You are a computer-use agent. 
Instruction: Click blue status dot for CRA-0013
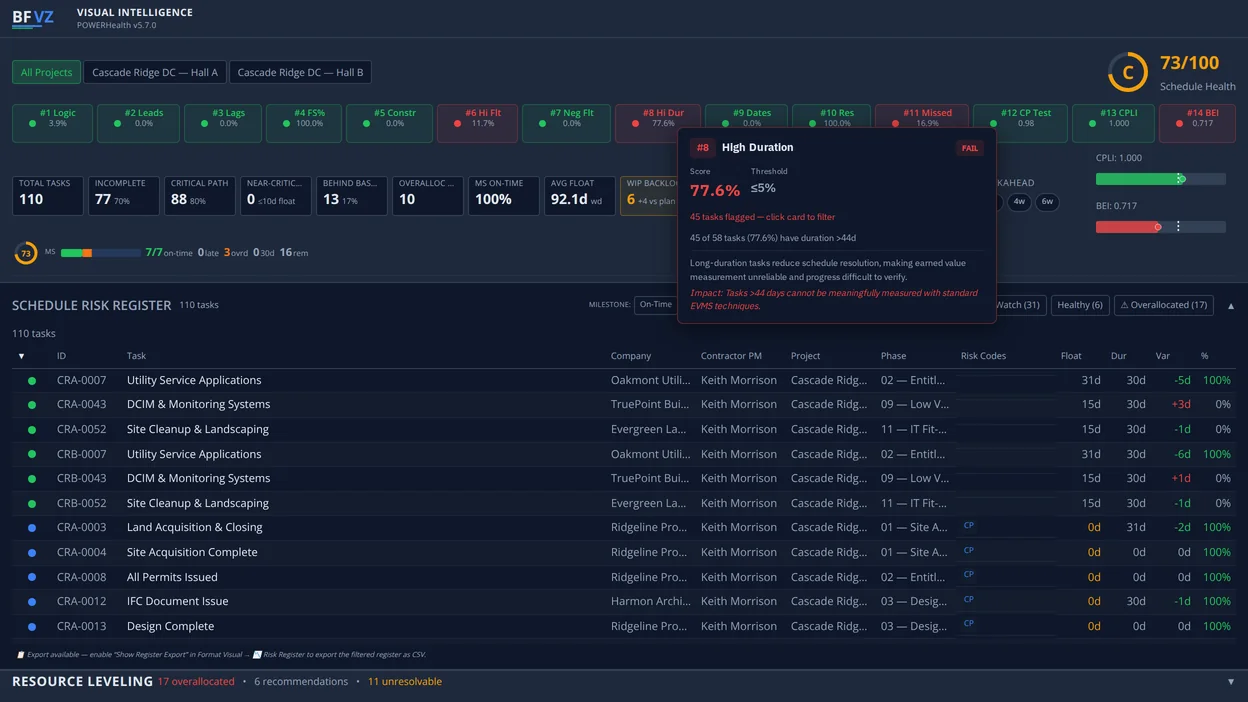[x=32, y=627]
